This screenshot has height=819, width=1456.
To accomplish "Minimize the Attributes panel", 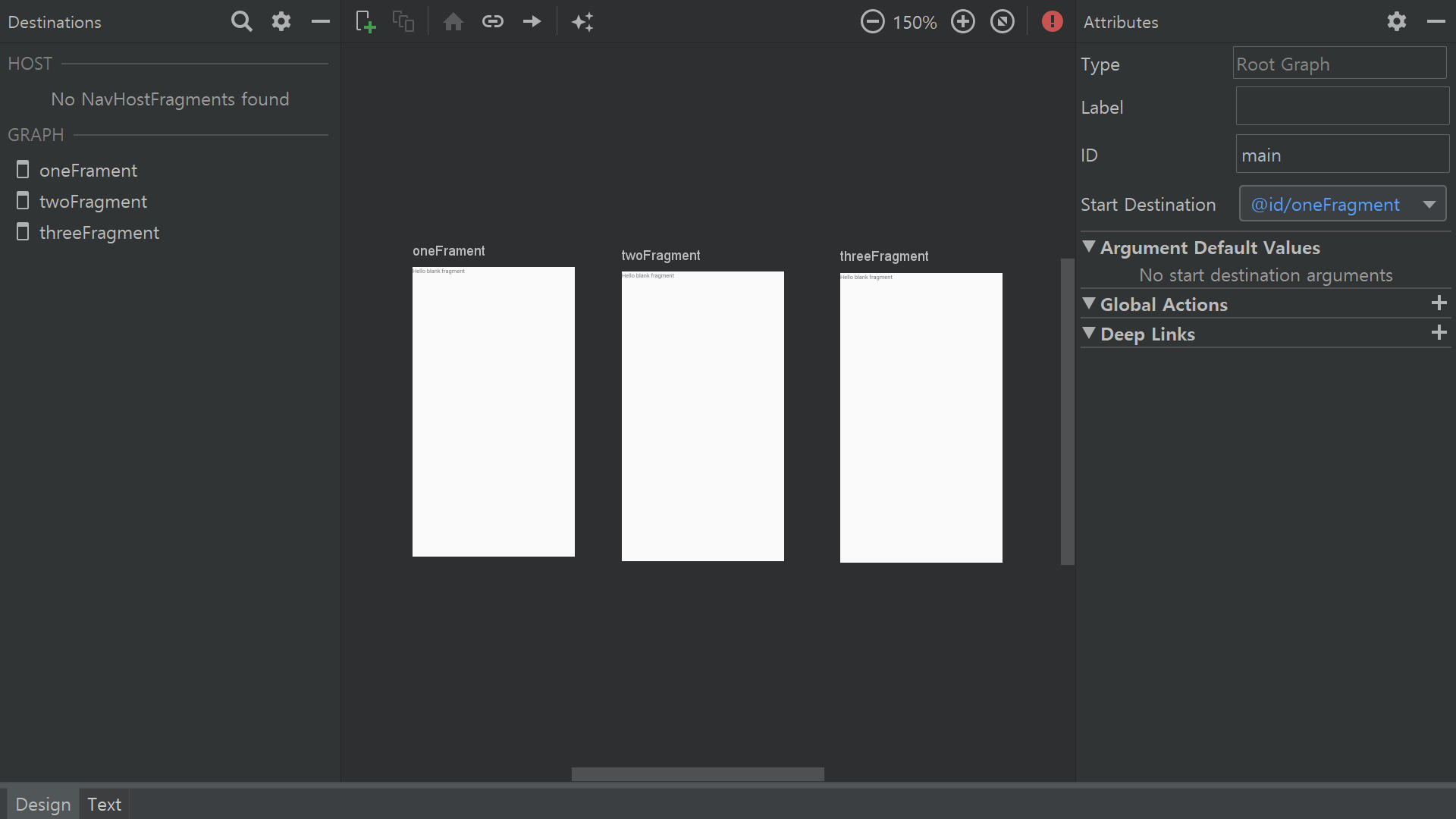I will point(1436,21).
